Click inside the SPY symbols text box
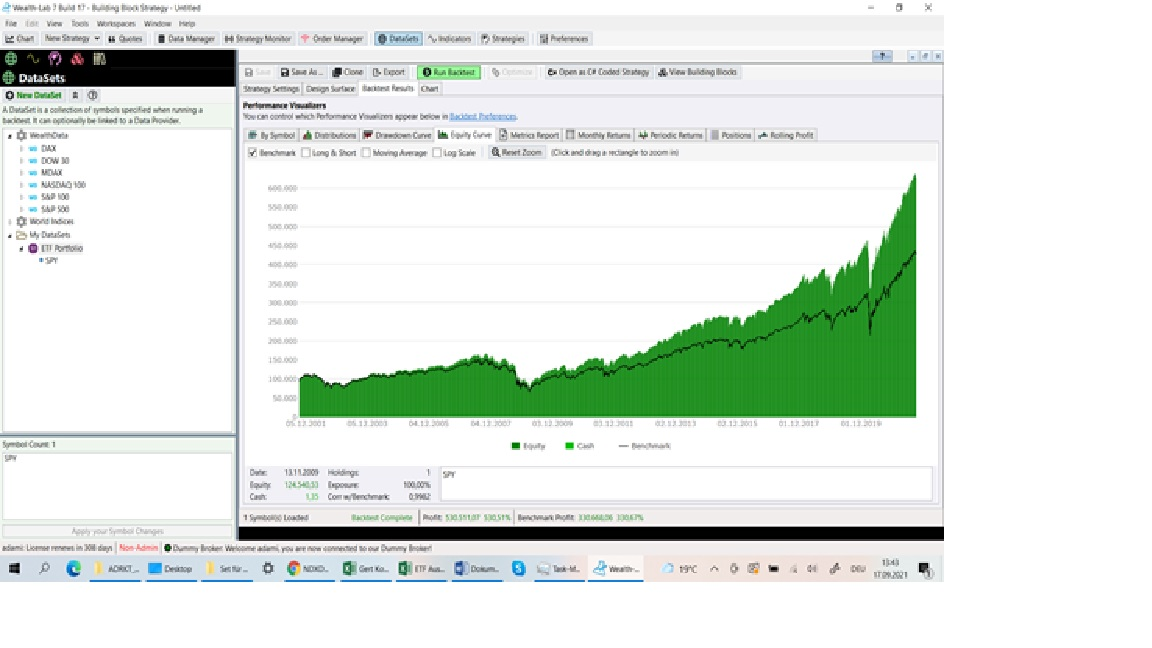This screenshot has width=1152, height=648. 117,488
